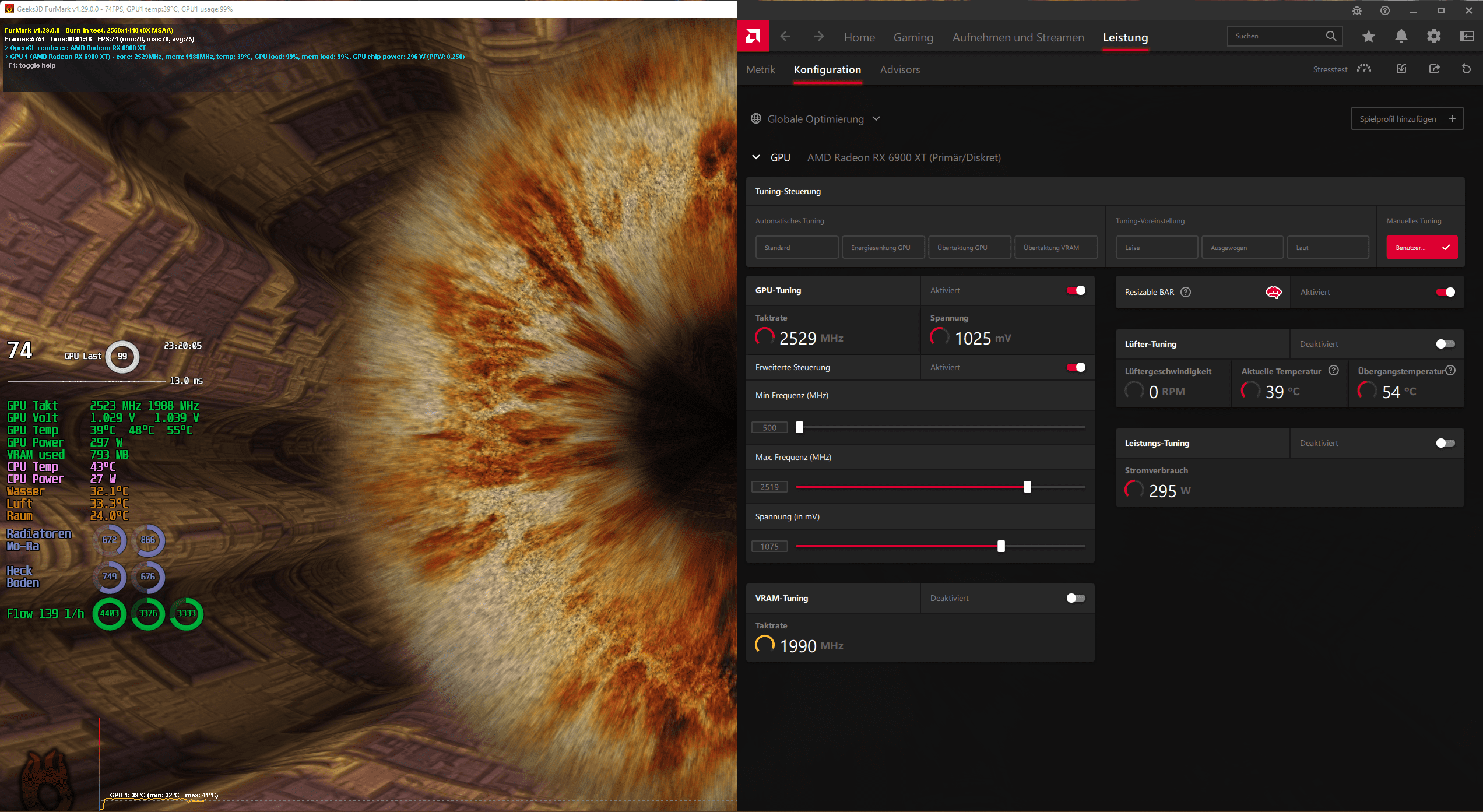Viewport: 1483px width, 812px height.
Task: Select the Leise tuning preset
Action: pos(1157,247)
